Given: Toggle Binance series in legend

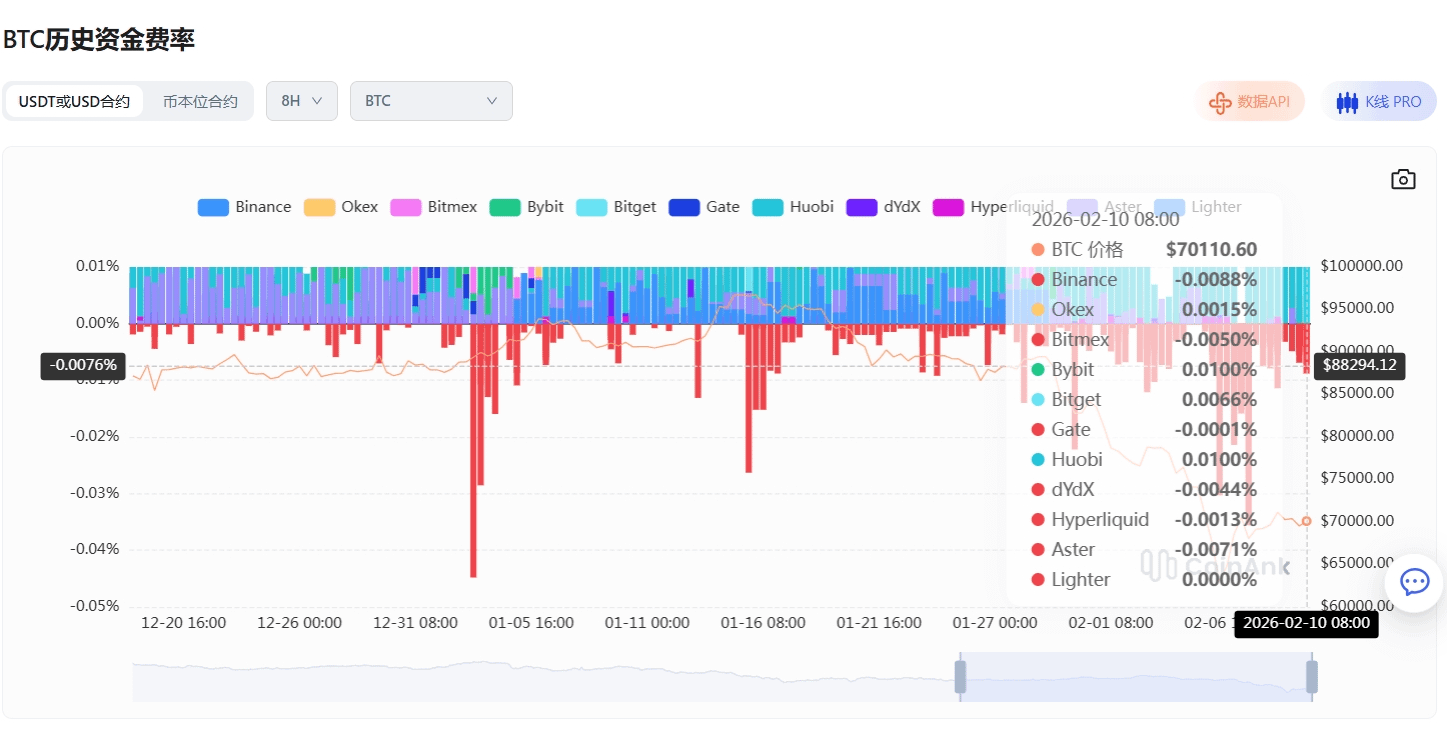Looking at the screenshot, I should tap(244, 207).
